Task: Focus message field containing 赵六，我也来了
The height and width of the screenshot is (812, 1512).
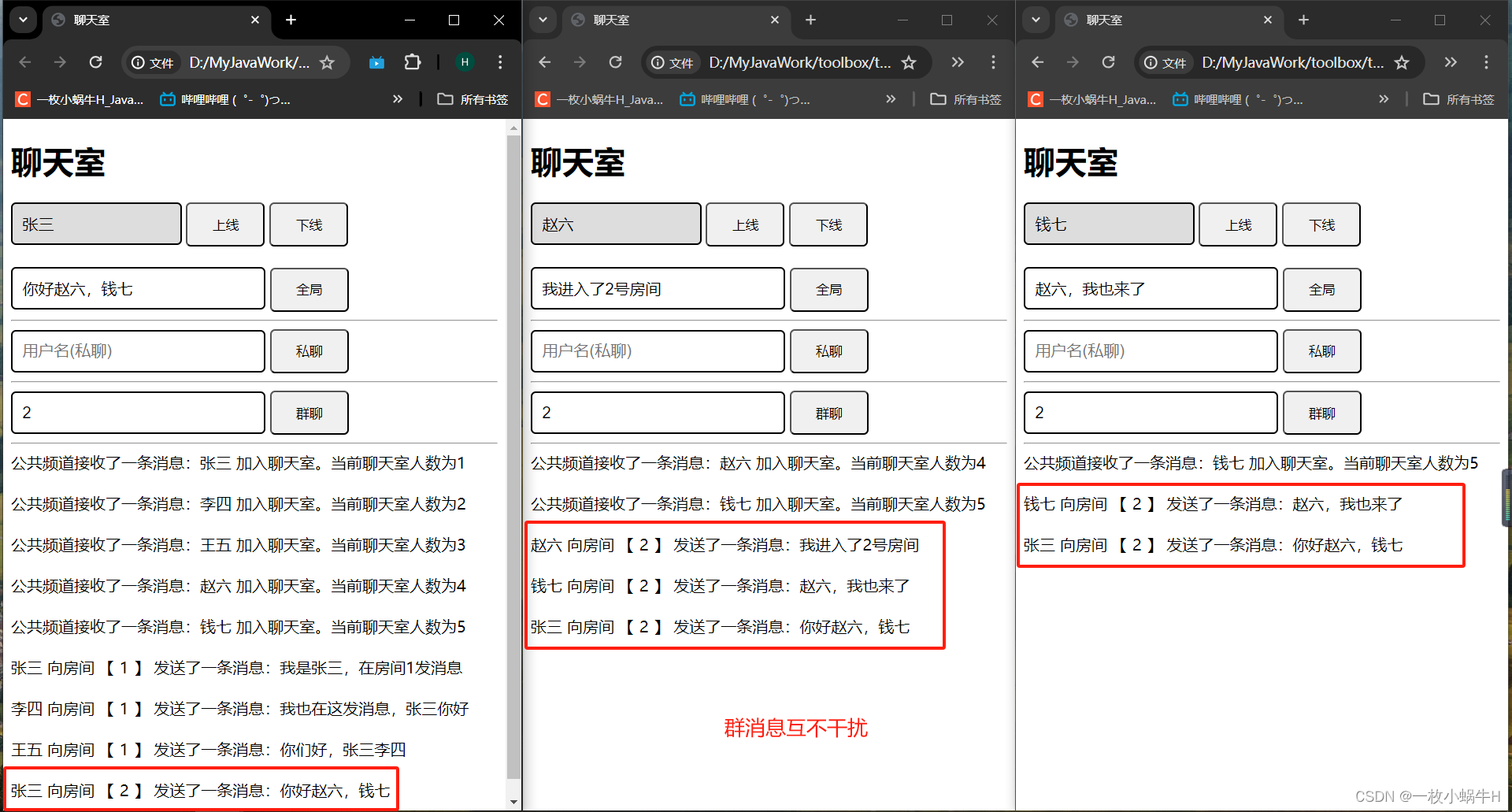Action: 1151,288
